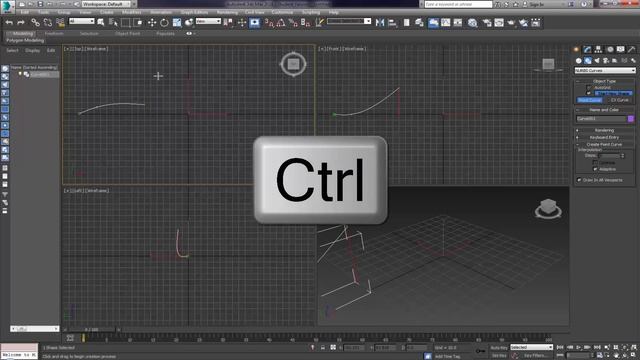Toggle the selection lock icon in status bar
640x360 pixels.
pyautogui.click(x=323, y=347)
